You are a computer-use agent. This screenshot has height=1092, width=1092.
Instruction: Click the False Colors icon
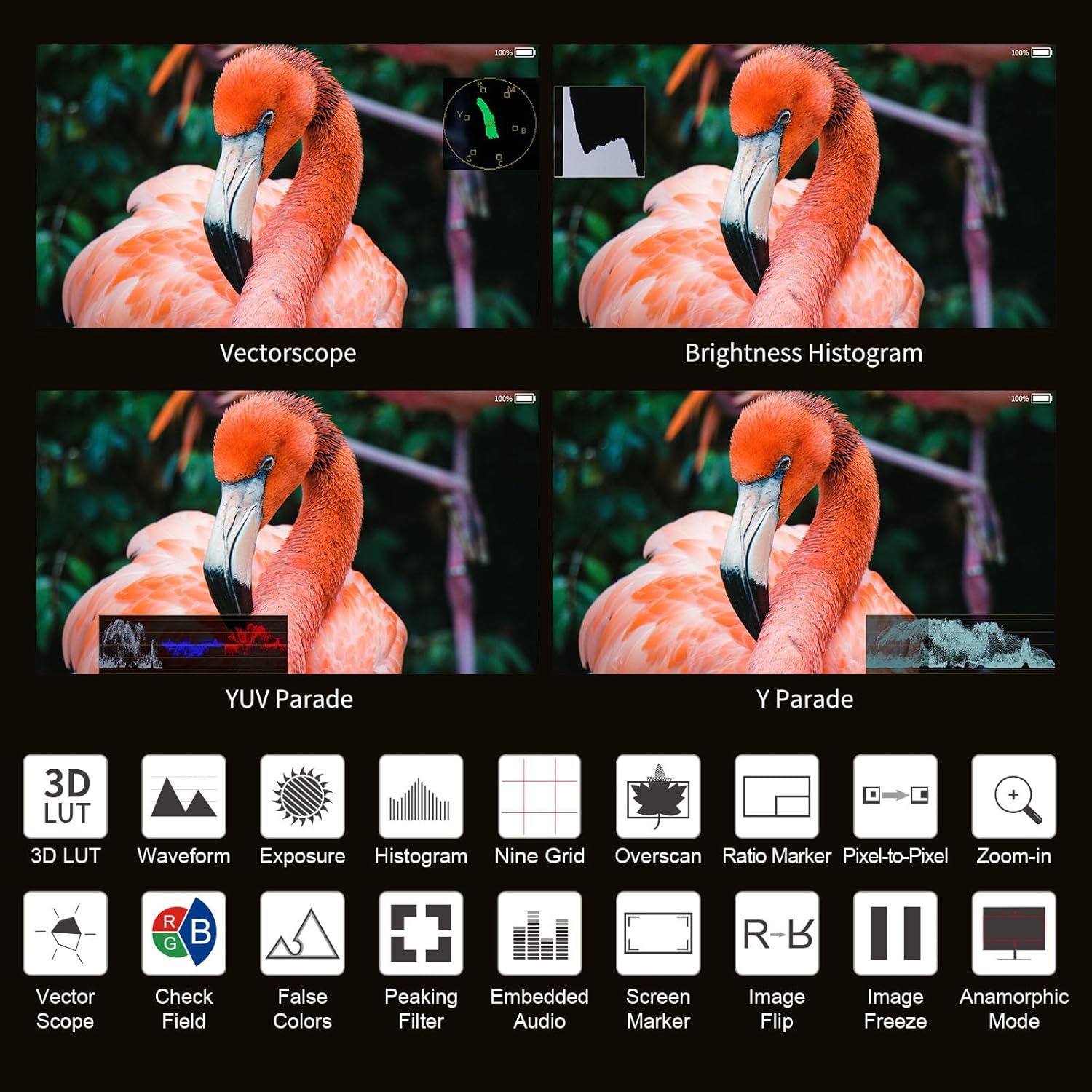pyautogui.click(x=302, y=933)
